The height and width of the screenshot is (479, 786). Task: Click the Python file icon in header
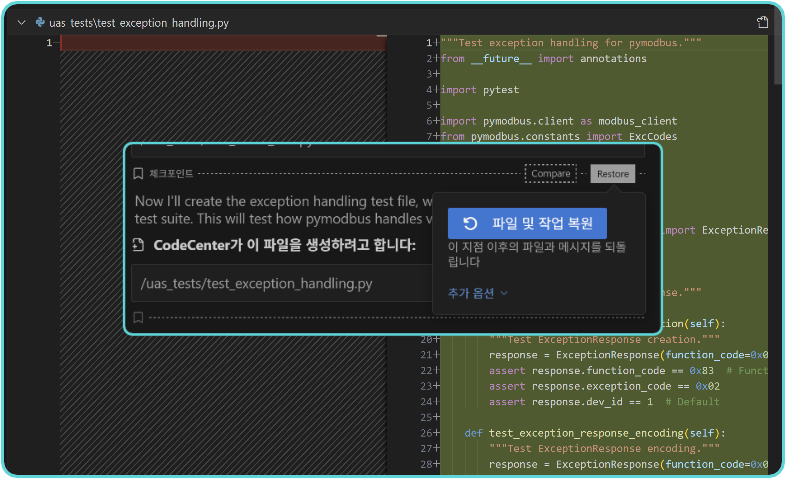pyautogui.click(x=40, y=23)
